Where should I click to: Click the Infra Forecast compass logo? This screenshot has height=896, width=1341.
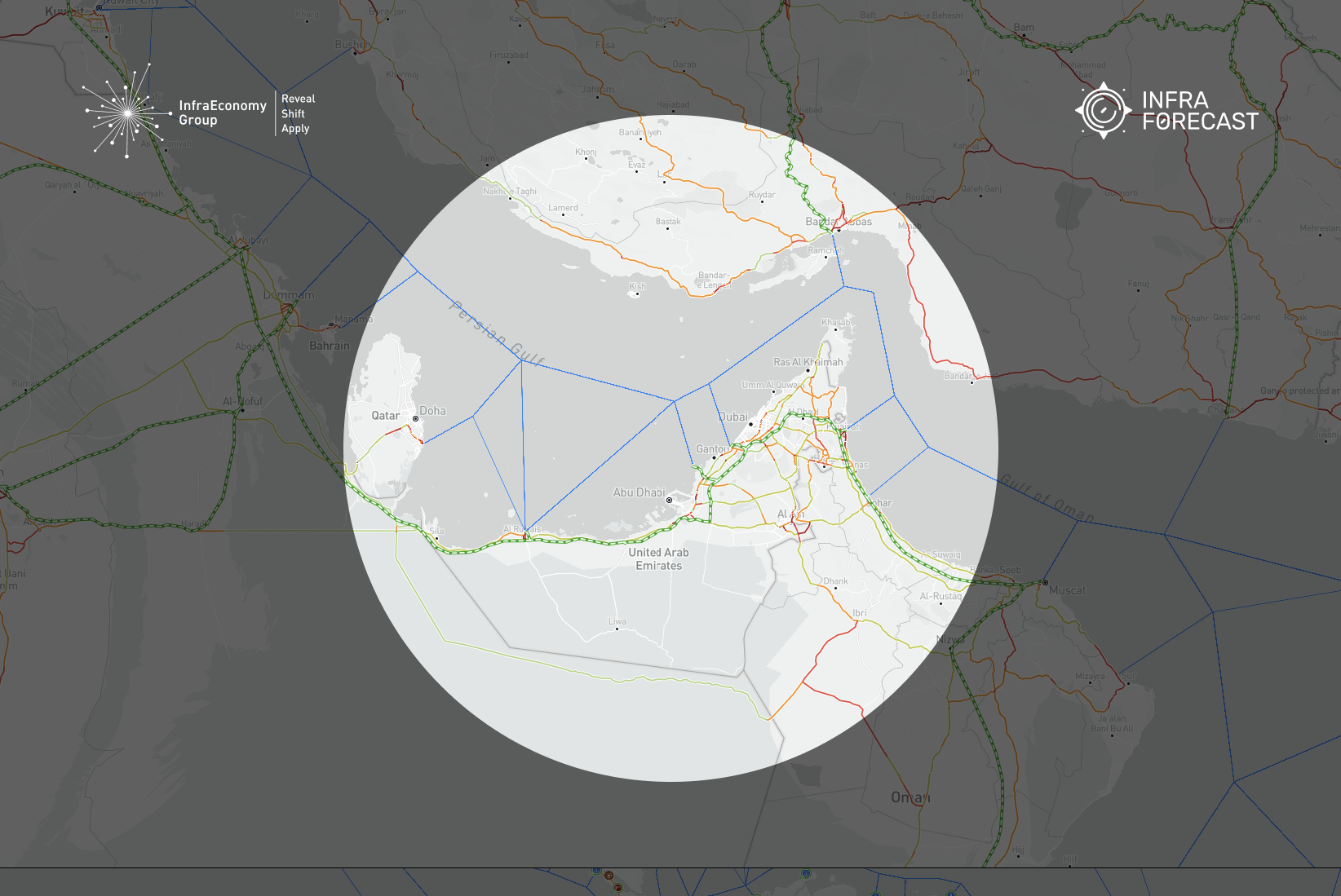tap(1103, 110)
